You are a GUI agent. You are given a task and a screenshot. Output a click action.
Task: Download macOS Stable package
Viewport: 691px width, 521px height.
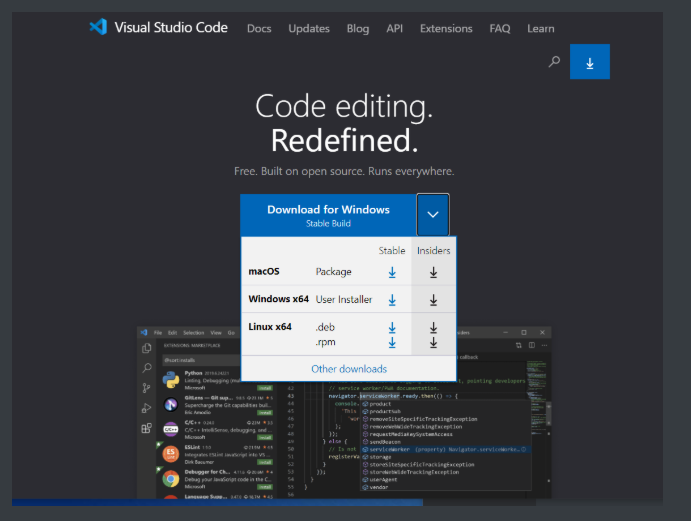(392, 272)
